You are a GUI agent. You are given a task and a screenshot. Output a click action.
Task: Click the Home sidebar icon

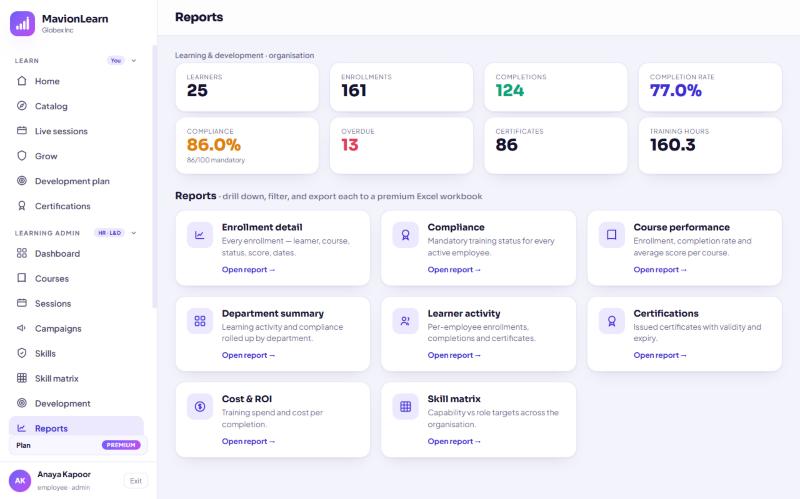[21, 81]
